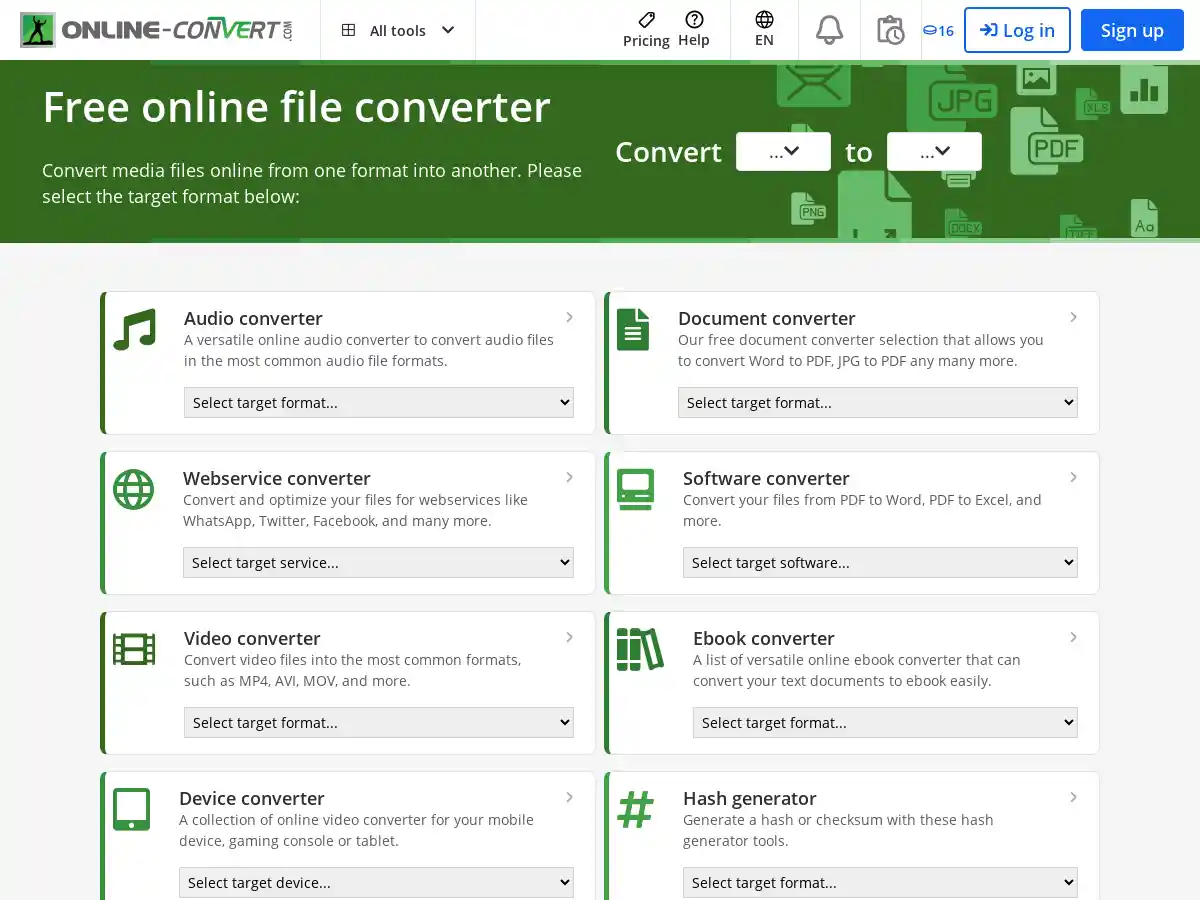Select a target service for Webservice converter

point(378,562)
